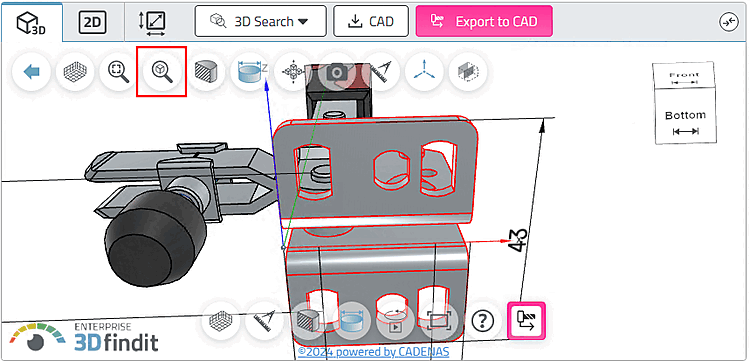Collapse the viewer panel with arrows icon

tap(728, 22)
